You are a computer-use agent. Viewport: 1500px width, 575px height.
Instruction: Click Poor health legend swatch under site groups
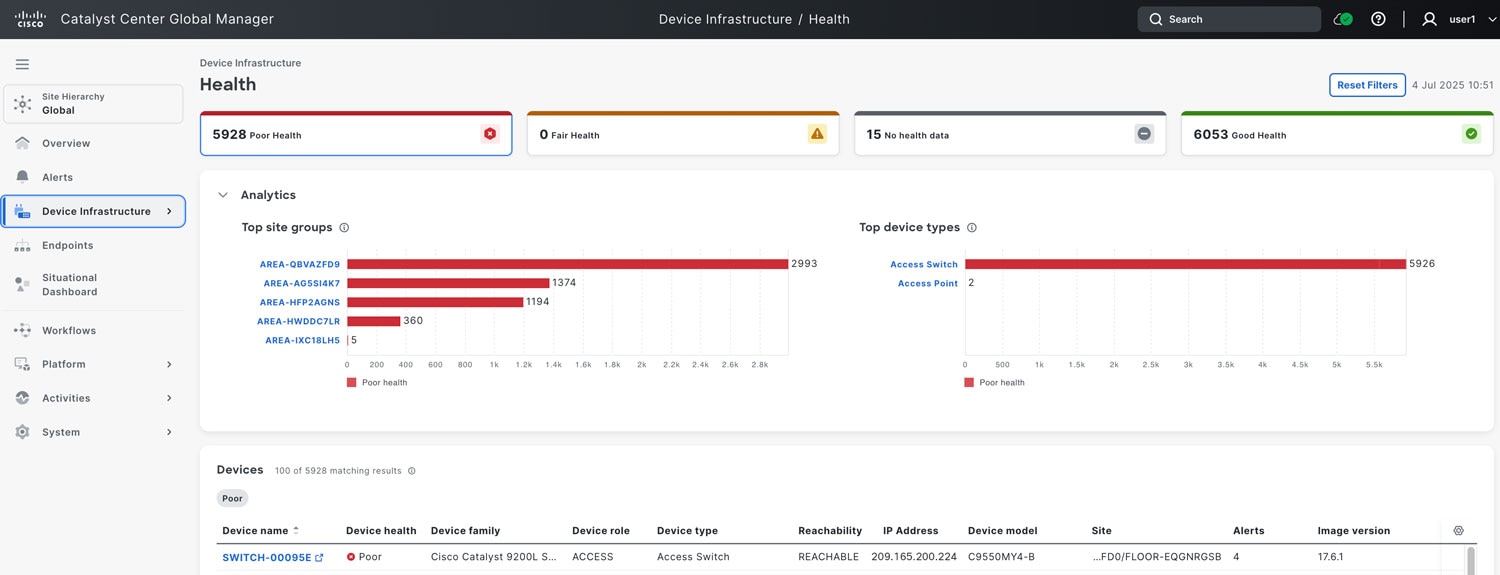[x=351, y=383]
